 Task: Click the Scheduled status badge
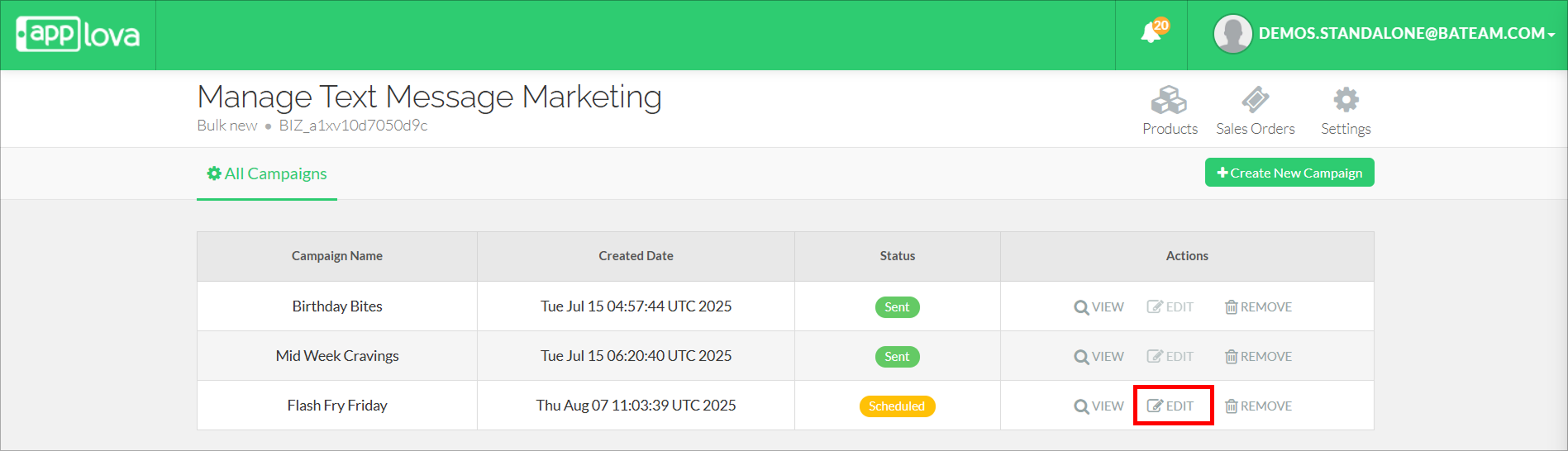click(897, 406)
